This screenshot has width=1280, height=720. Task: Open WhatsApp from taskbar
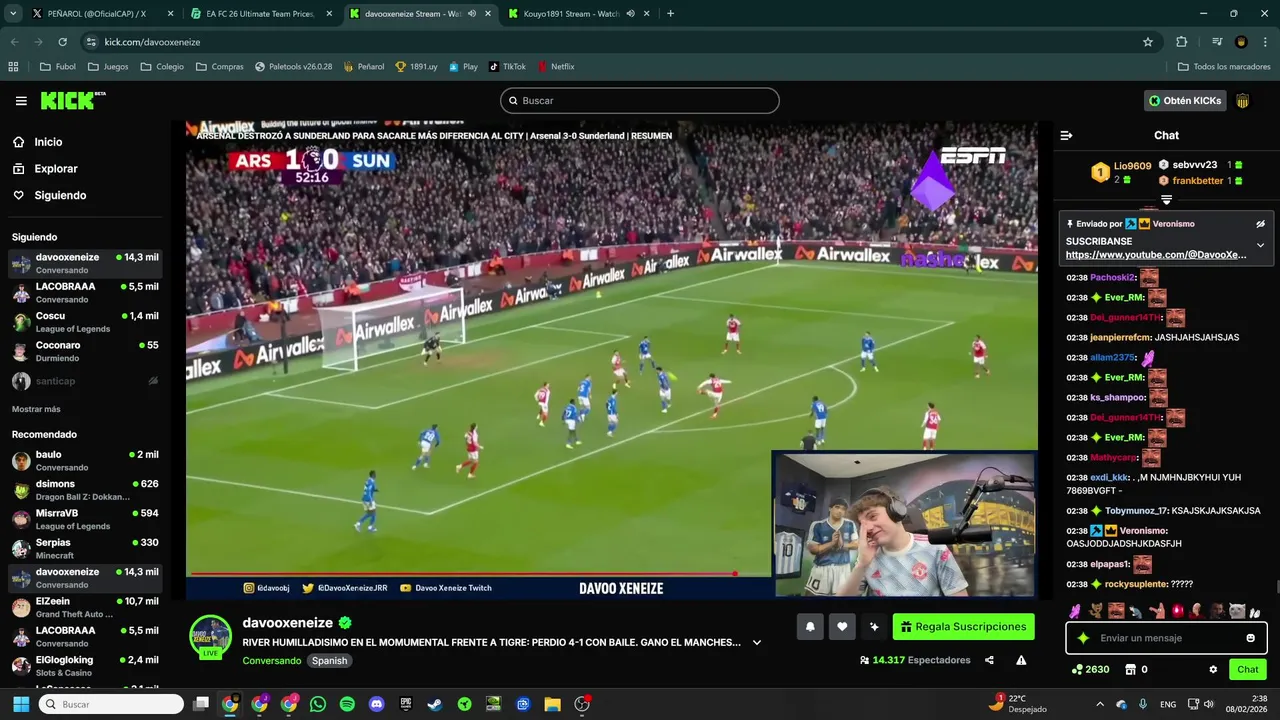[x=318, y=704]
